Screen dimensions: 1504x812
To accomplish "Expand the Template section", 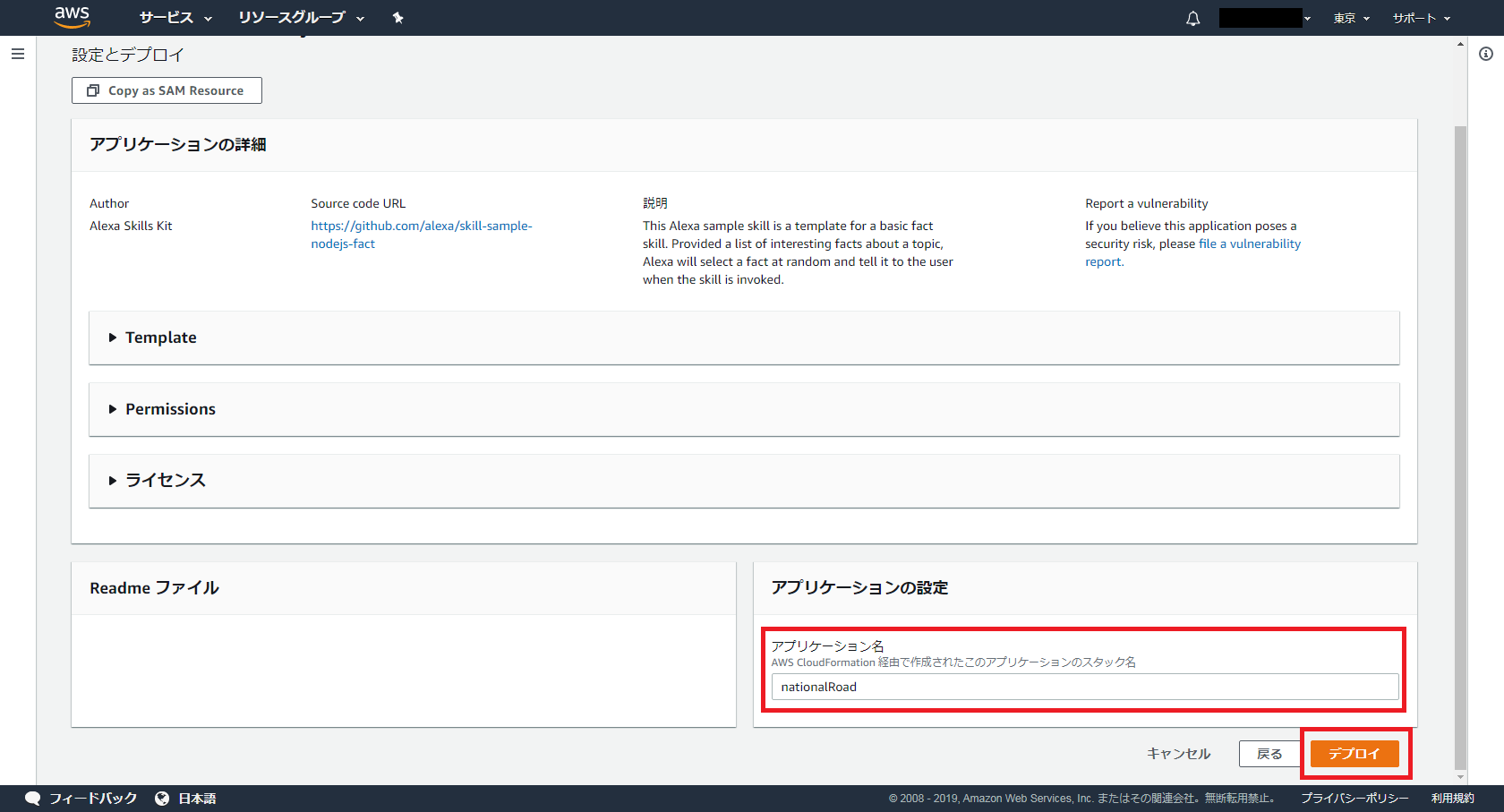I will 744,338.
